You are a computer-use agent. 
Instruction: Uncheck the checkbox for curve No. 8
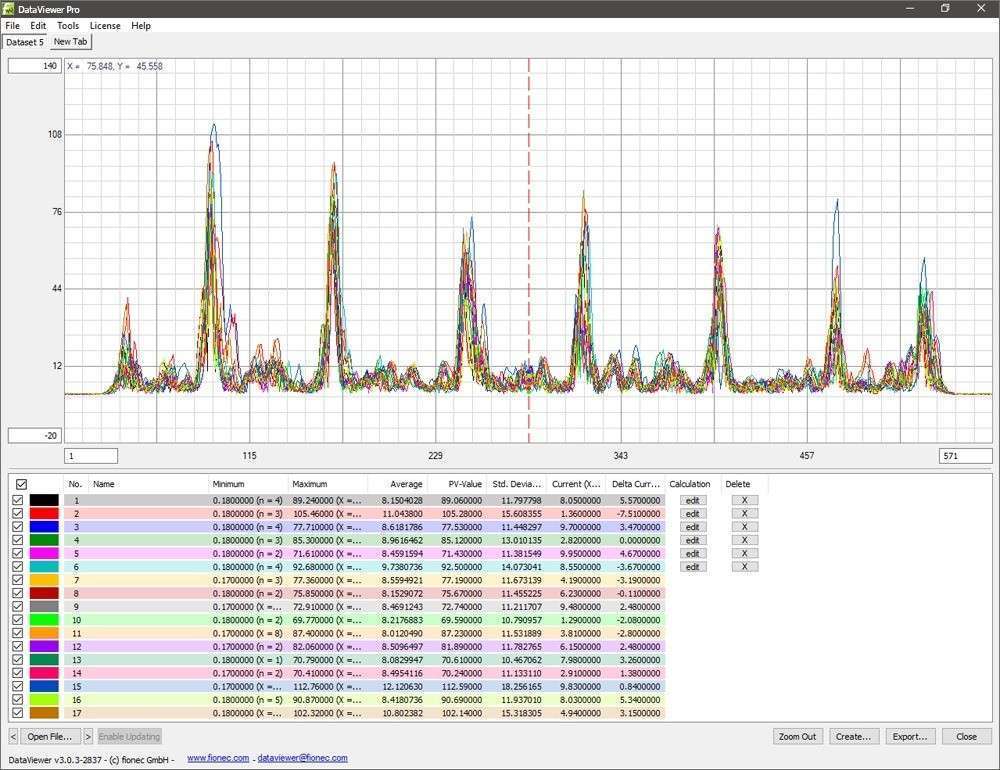pos(17,593)
